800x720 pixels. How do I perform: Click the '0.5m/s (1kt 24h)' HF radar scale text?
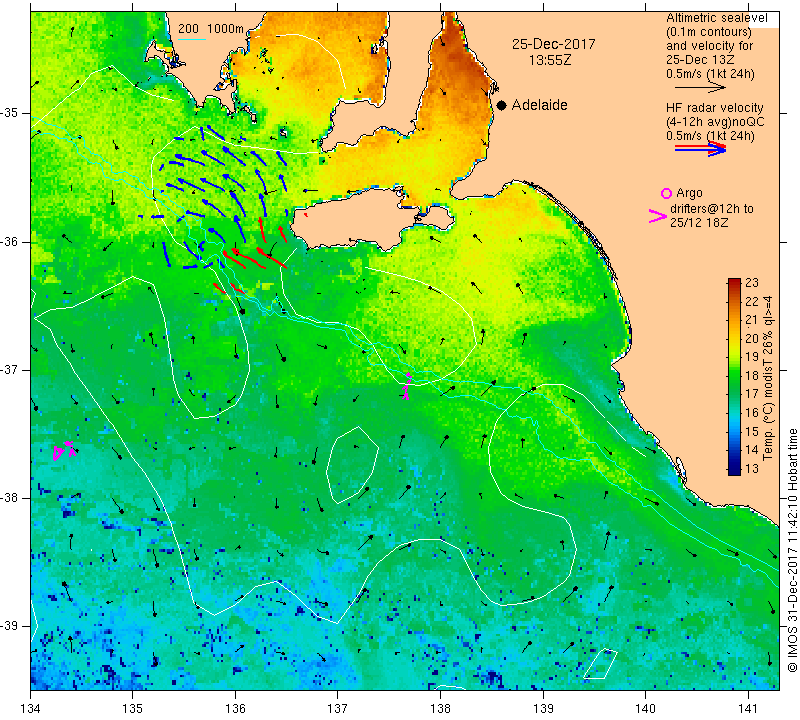pyautogui.click(x=710, y=136)
